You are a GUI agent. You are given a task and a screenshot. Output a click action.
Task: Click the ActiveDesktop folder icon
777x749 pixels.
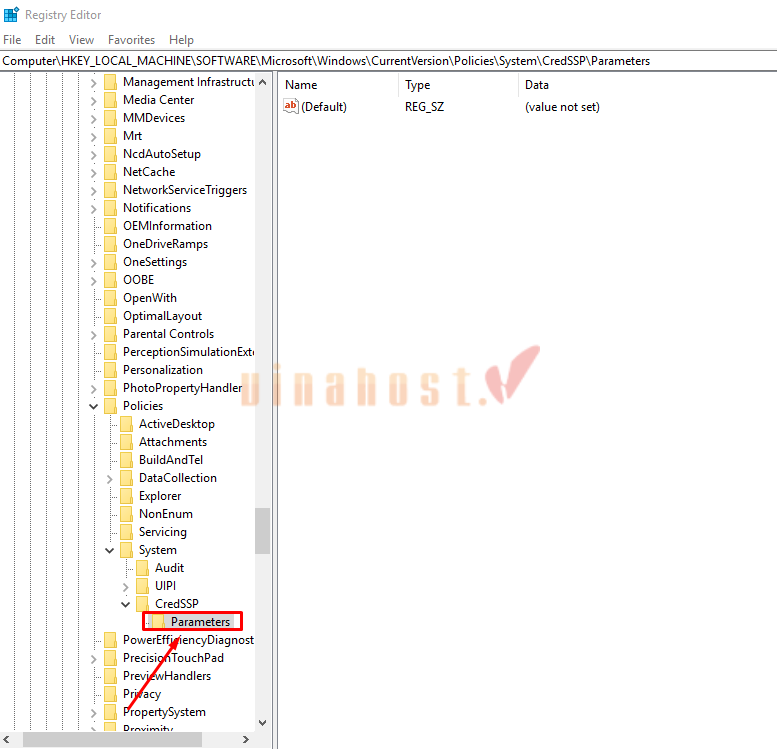(x=126, y=424)
